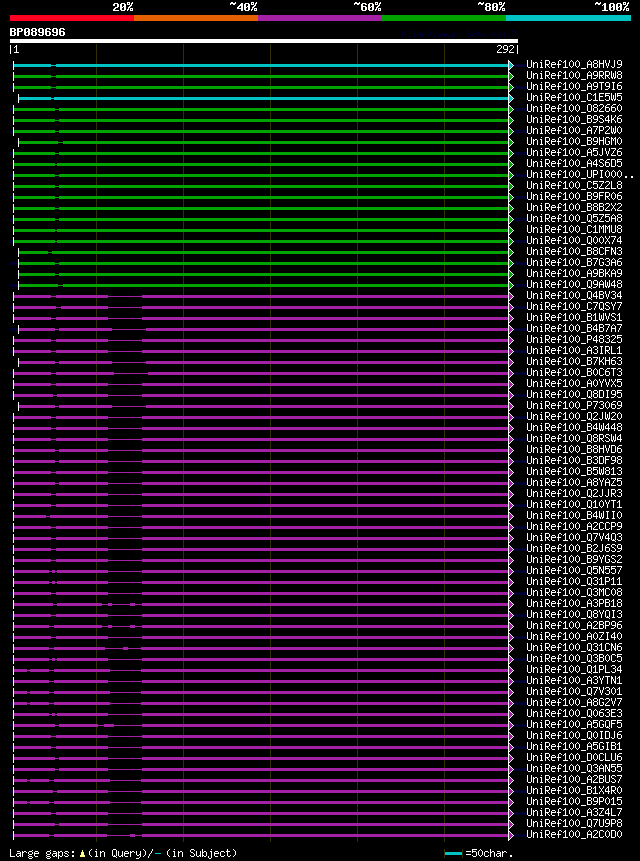The height and width of the screenshot is (861, 640).
Task: Open the UniRef100_P48325 hit label
Action: point(574,339)
